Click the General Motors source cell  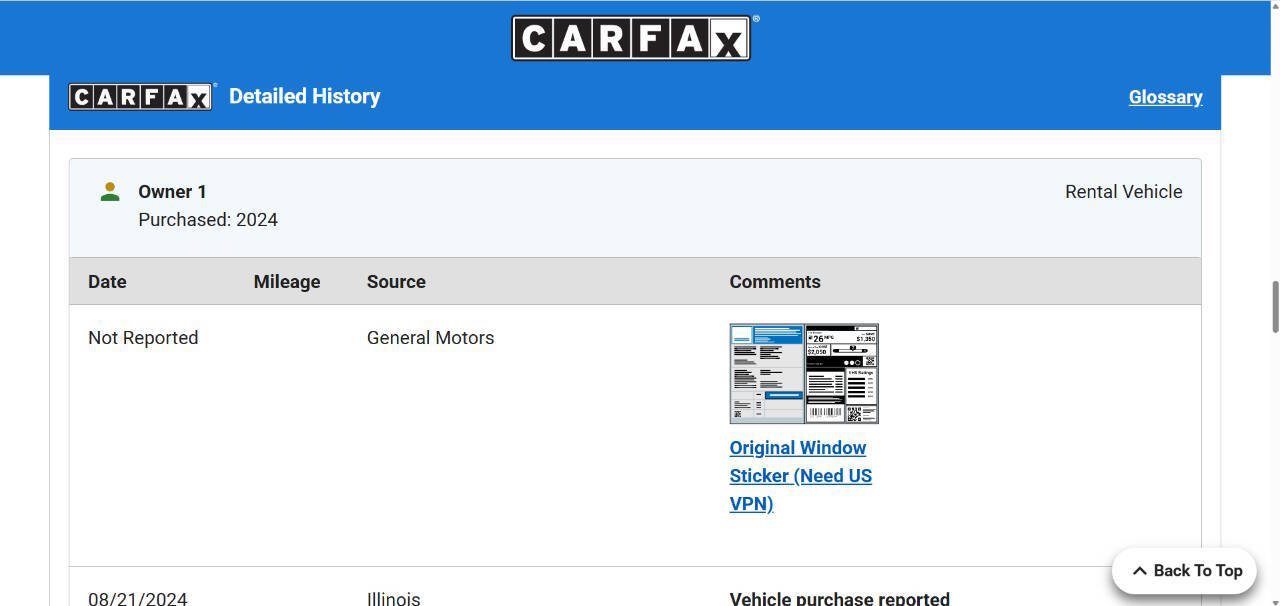pos(430,338)
